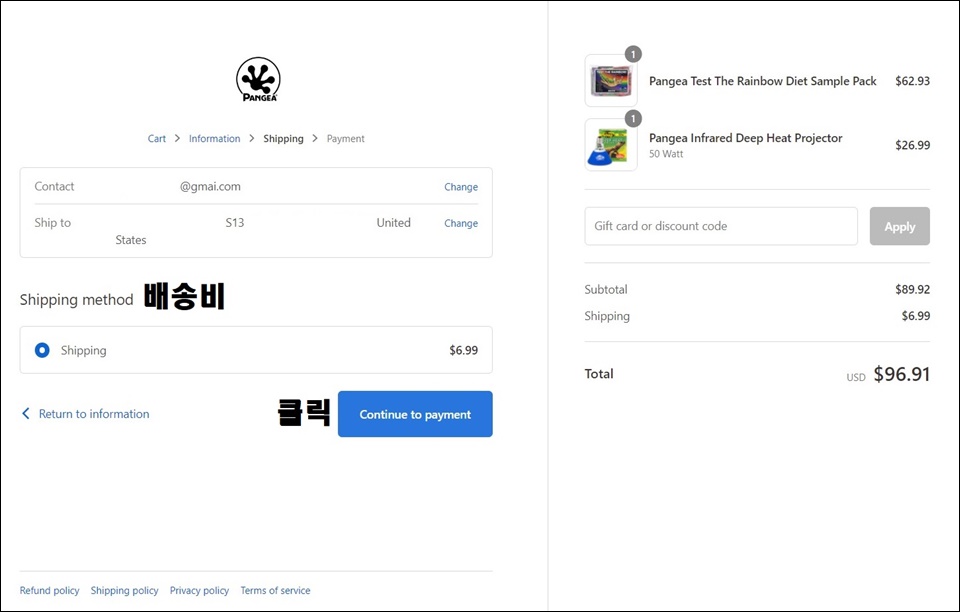
Task: Click the Pangea gecko logo
Action: (x=258, y=80)
